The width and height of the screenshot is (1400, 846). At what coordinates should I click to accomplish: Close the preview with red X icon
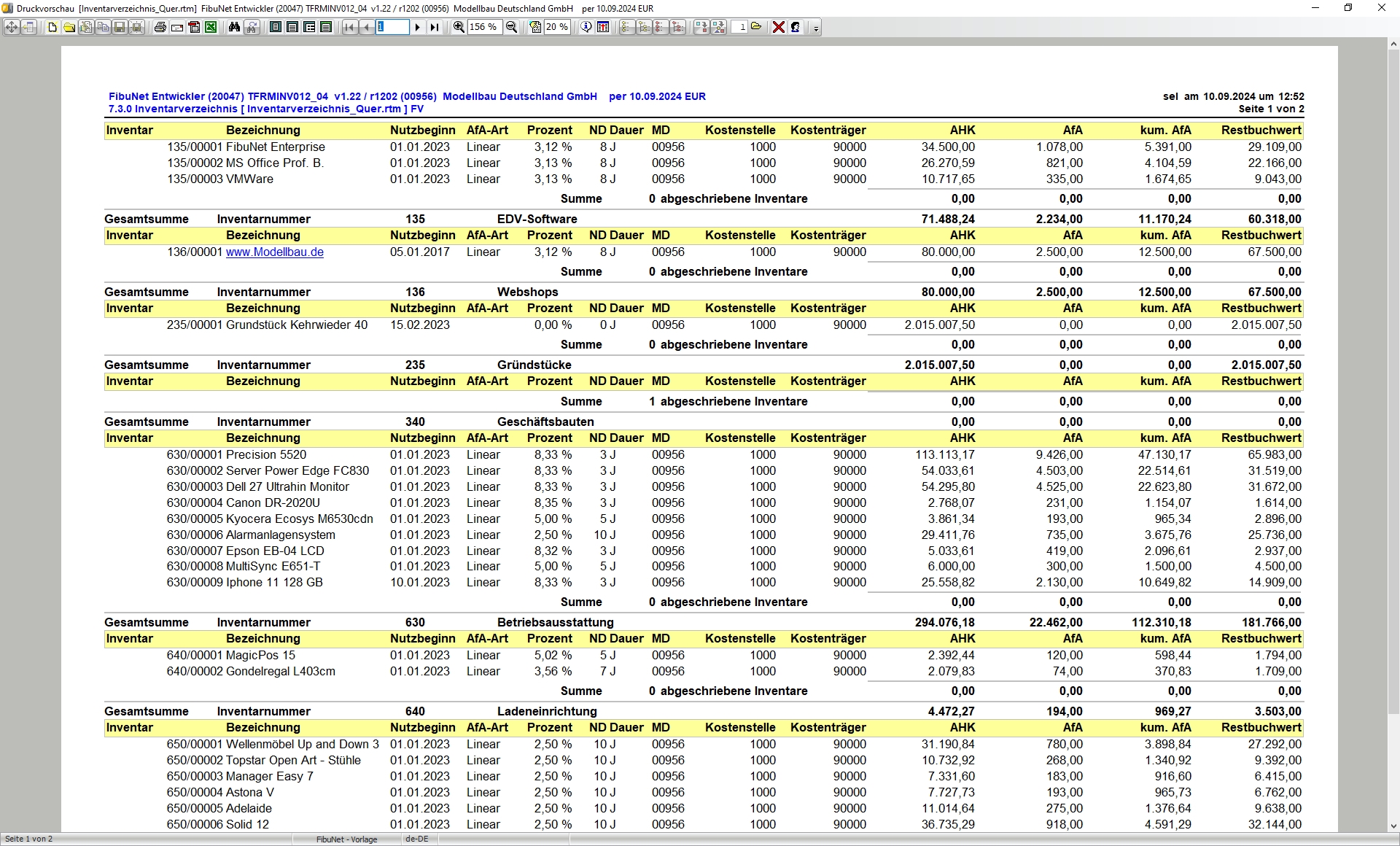[x=779, y=27]
